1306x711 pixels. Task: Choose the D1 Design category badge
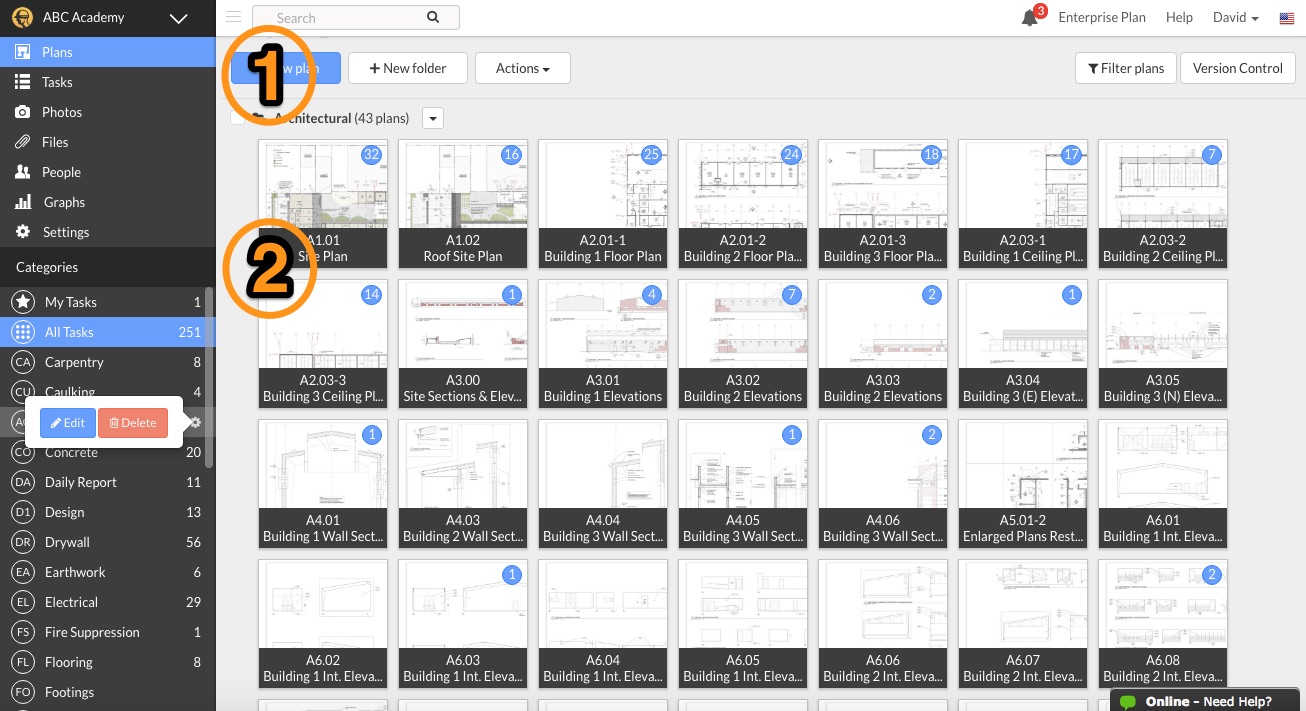coord(23,512)
